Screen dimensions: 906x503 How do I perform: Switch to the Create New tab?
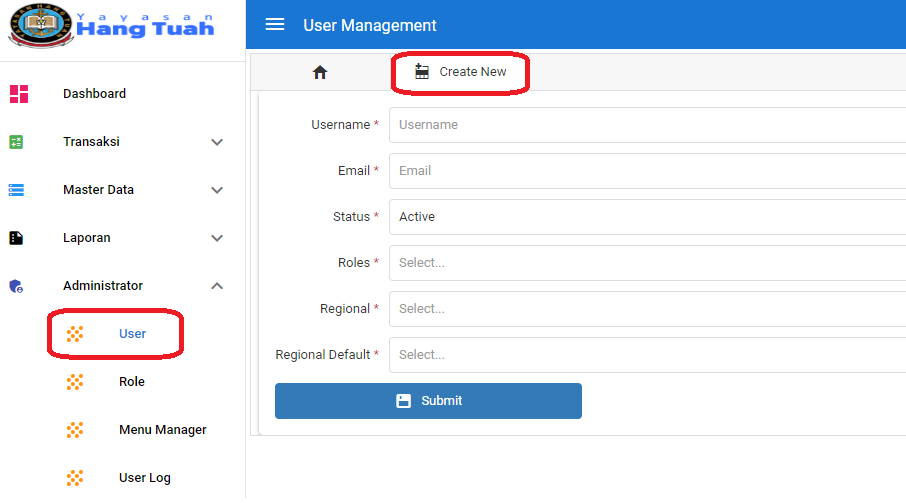click(461, 72)
